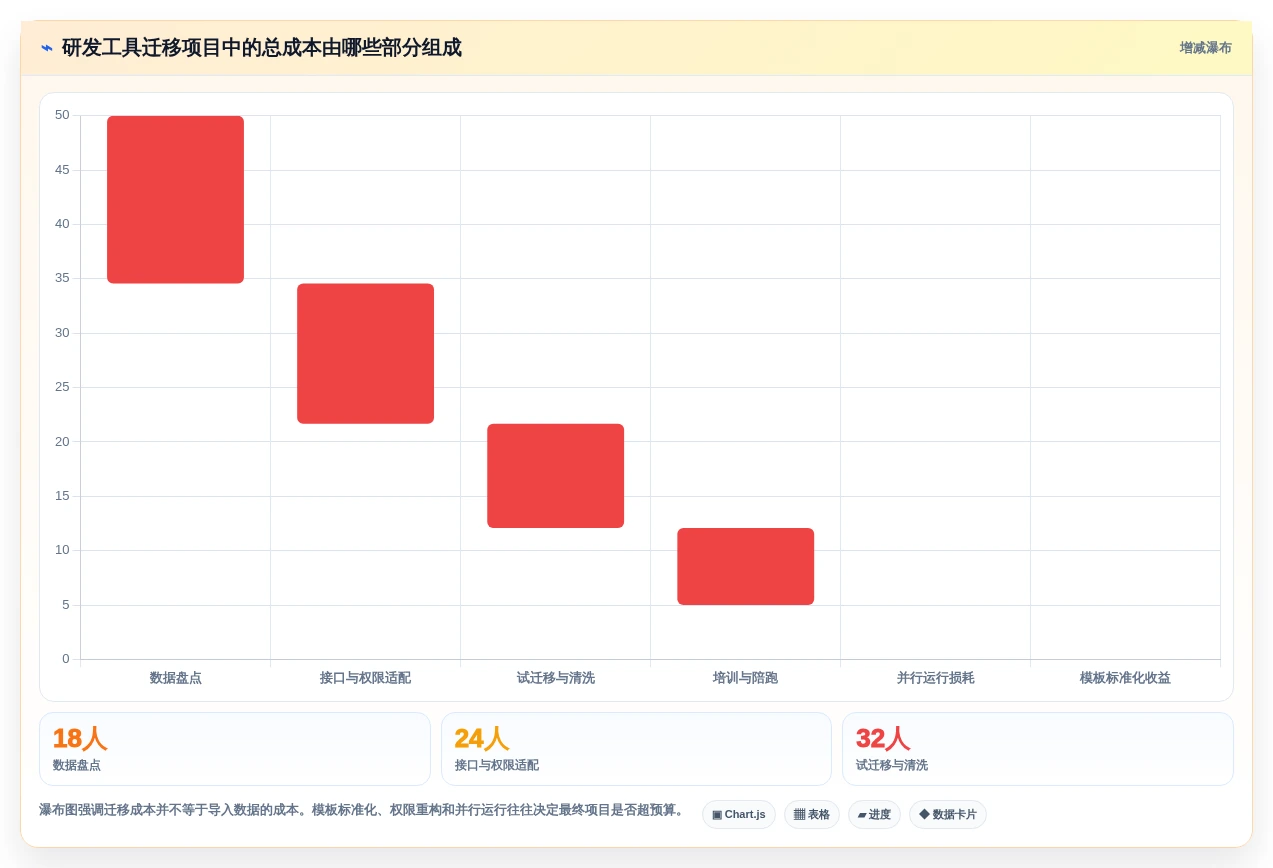Open the 32人 试迁移与清洗 data card
This screenshot has height=868, width=1273.
point(1038,749)
